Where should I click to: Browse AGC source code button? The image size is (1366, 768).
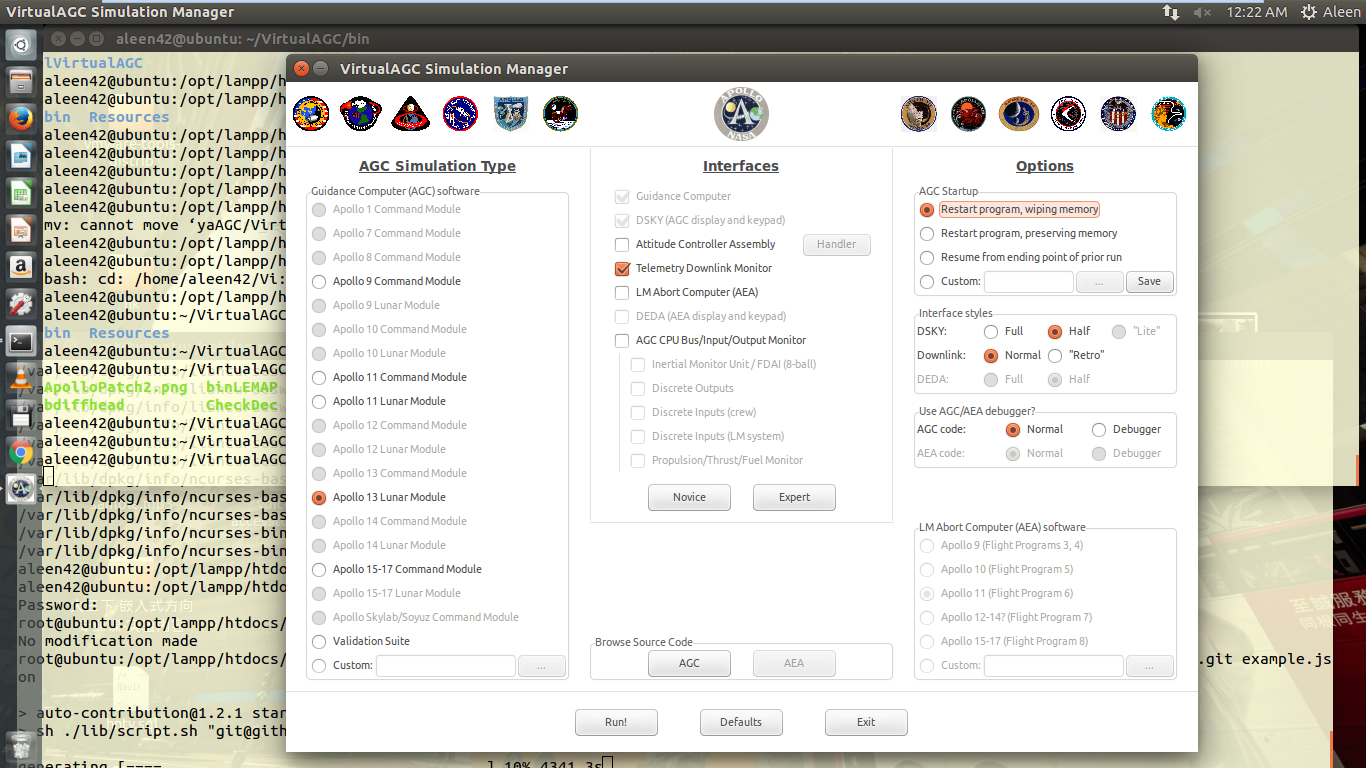click(689, 663)
